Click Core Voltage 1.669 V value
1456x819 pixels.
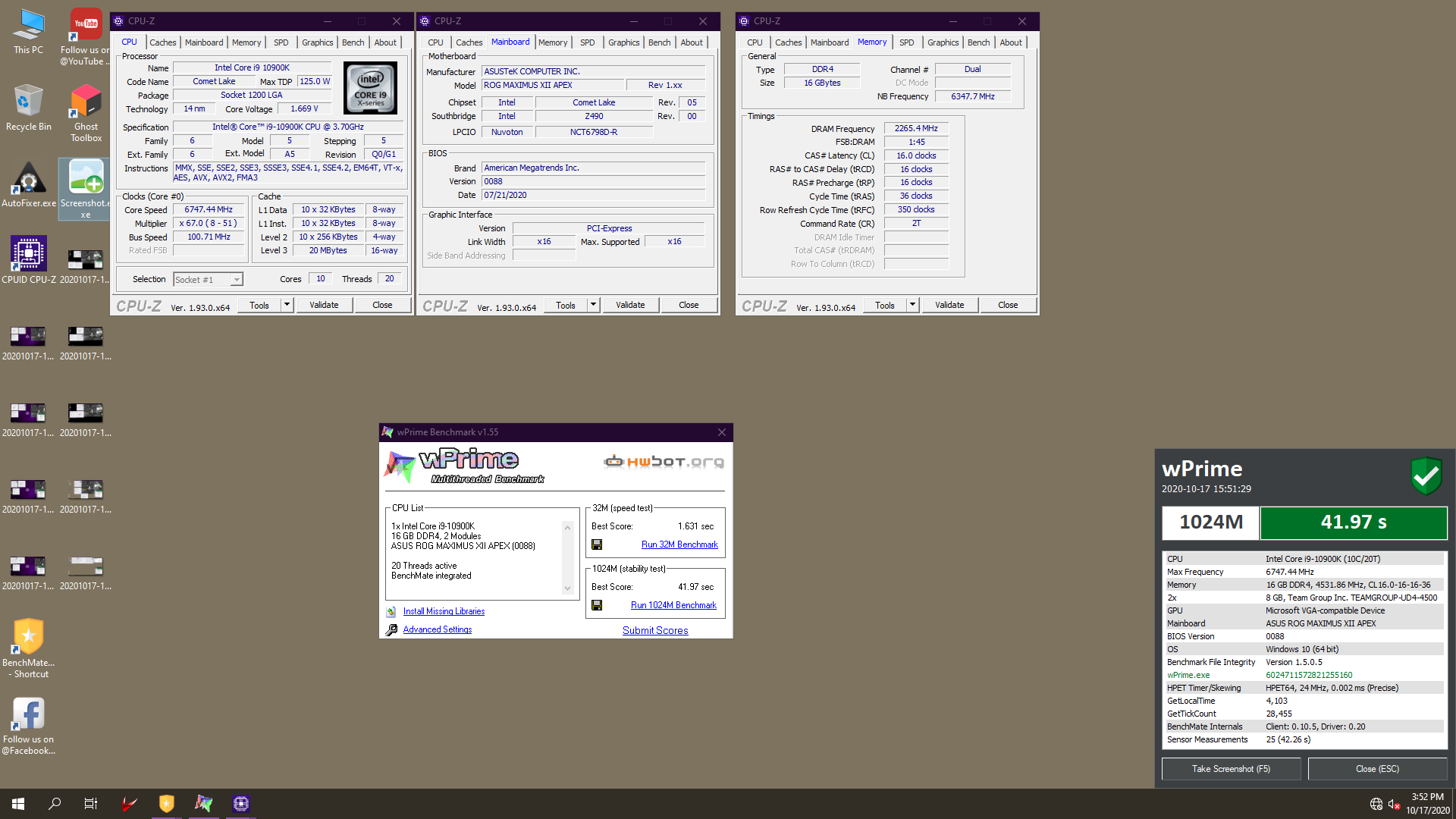click(305, 109)
